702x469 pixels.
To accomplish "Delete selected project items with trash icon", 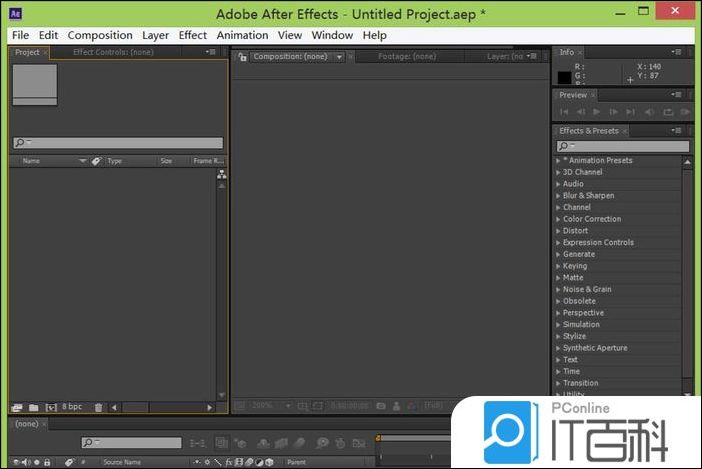I will pyautogui.click(x=98, y=407).
